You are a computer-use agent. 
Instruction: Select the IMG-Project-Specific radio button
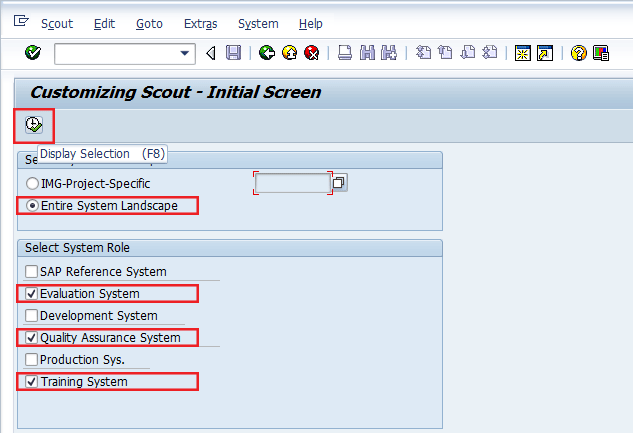[32, 184]
